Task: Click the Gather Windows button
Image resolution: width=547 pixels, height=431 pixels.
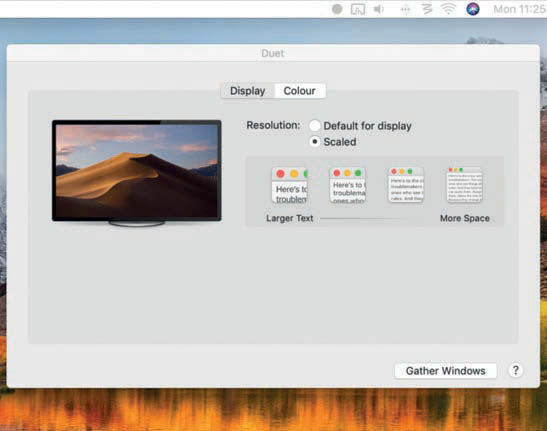Action: tap(445, 371)
